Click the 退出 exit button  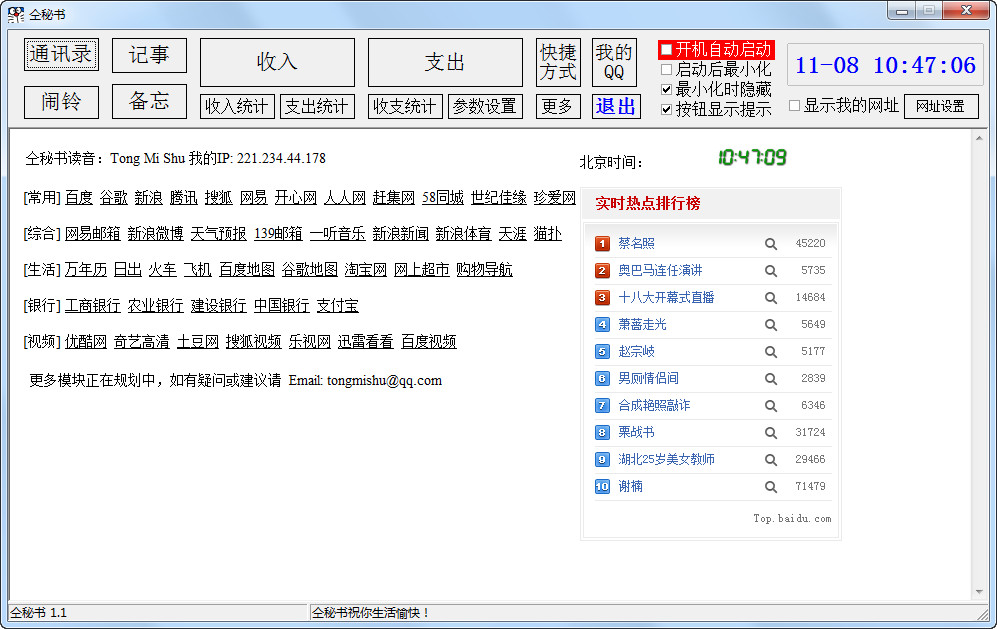[616, 106]
